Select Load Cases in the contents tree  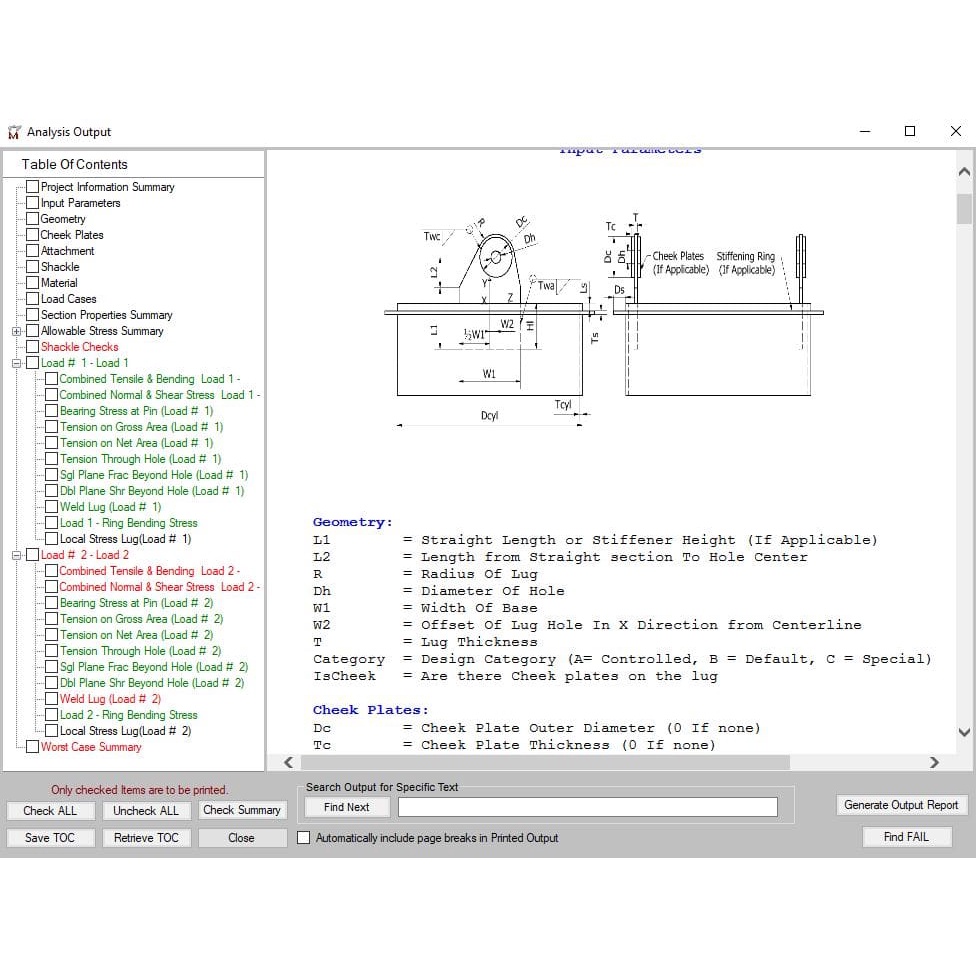click(68, 299)
